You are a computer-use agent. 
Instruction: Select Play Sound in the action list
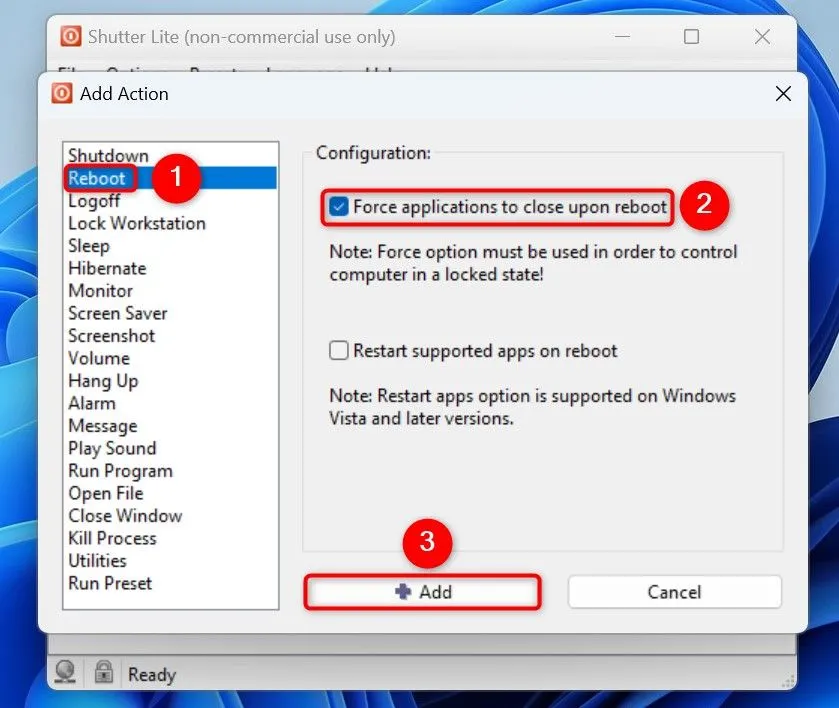(112, 448)
